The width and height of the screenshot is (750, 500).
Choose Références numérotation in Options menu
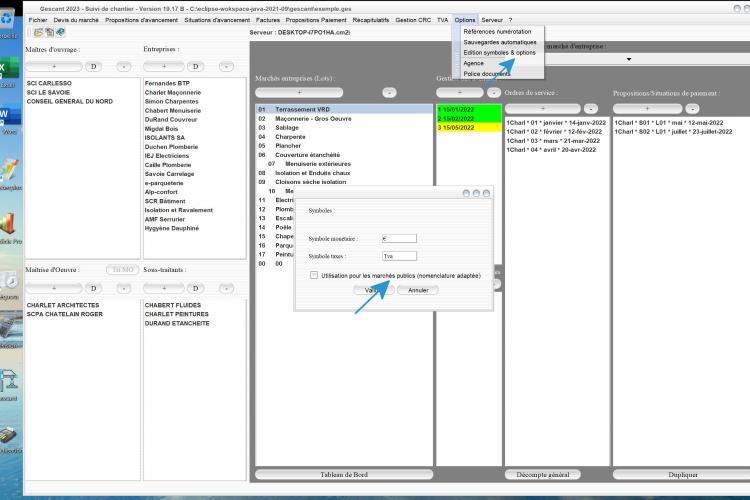[497, 32]
